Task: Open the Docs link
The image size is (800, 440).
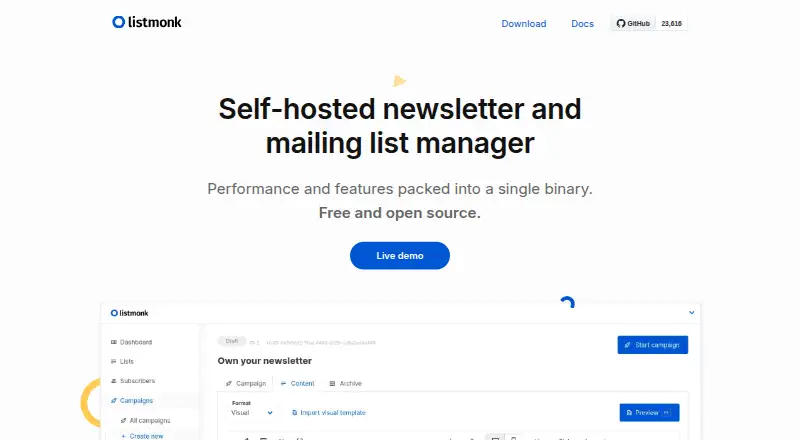Action: (x=582, y=23)
